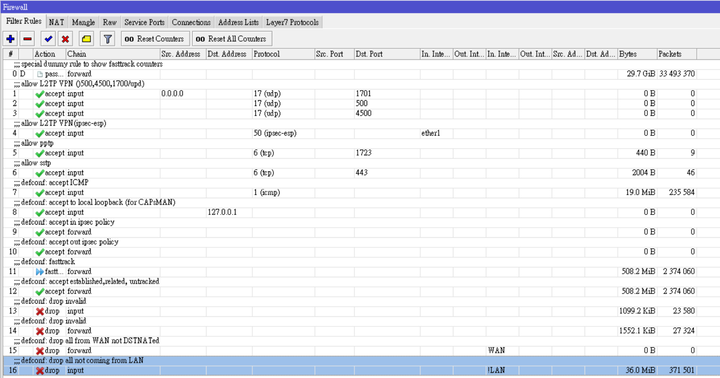
Task: Open the Connections tab
Action: point(191,22)
